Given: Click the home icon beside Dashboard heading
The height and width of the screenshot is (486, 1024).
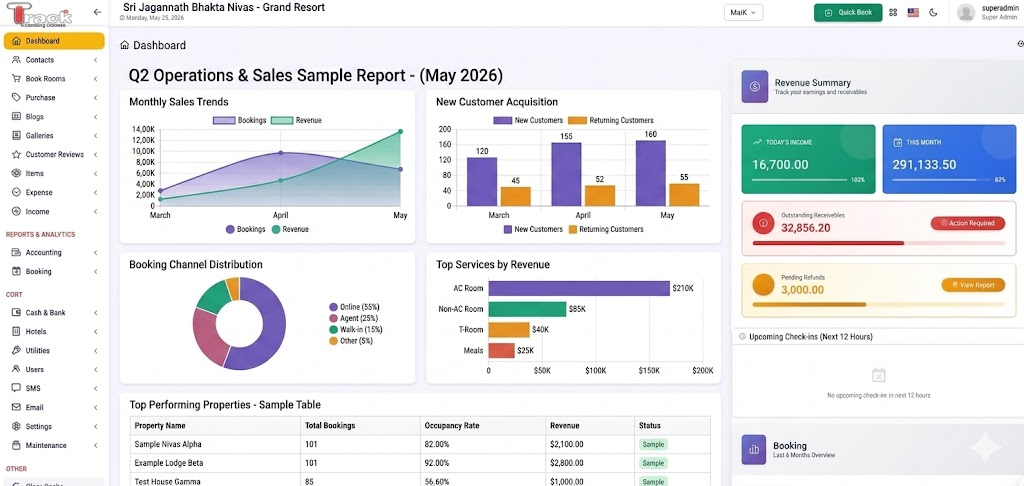Looking at the screenshot, I should coord(125,45).
